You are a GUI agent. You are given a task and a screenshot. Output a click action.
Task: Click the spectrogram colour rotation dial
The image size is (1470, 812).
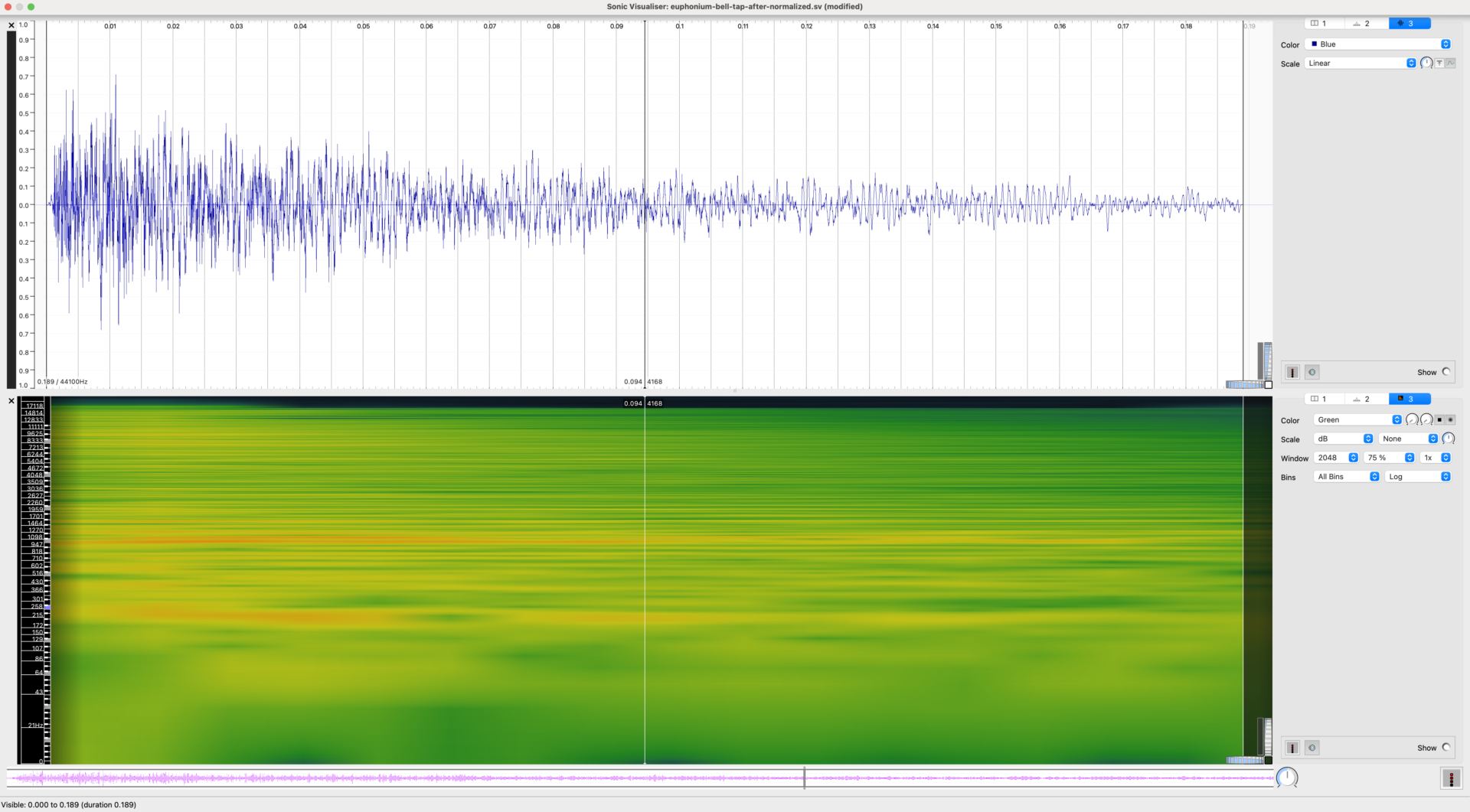click(1426, 420)
